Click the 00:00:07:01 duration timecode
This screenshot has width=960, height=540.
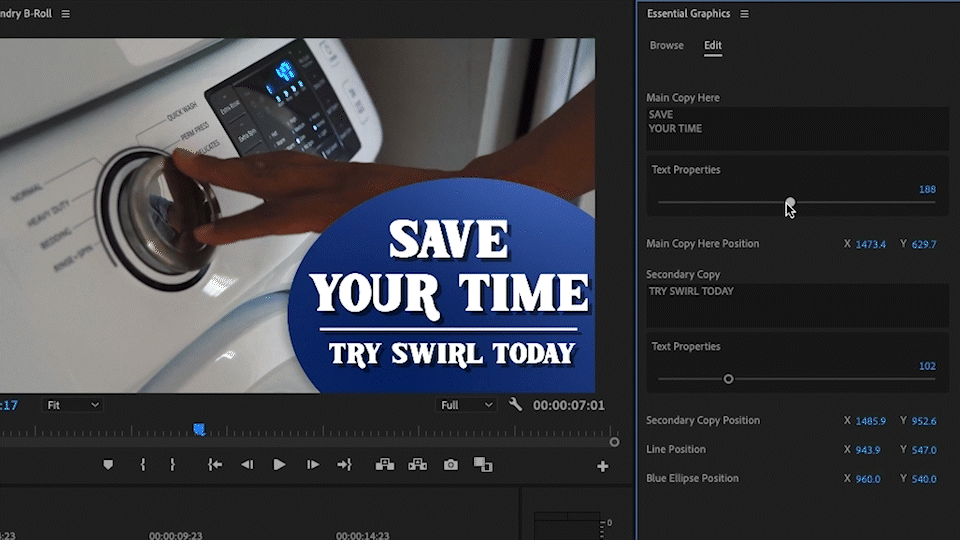click(568, 405)
